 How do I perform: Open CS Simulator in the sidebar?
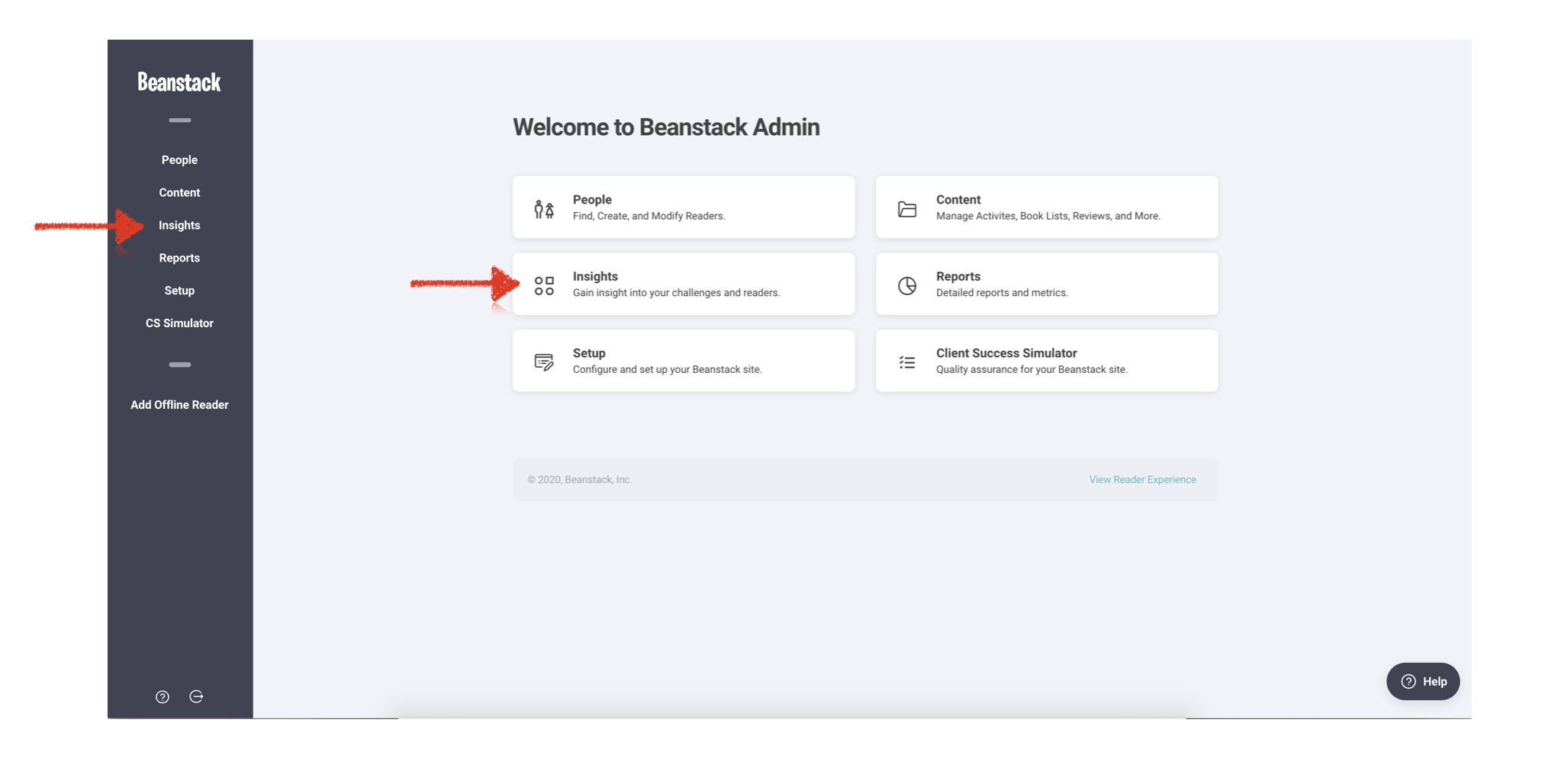tap(179, 323)
